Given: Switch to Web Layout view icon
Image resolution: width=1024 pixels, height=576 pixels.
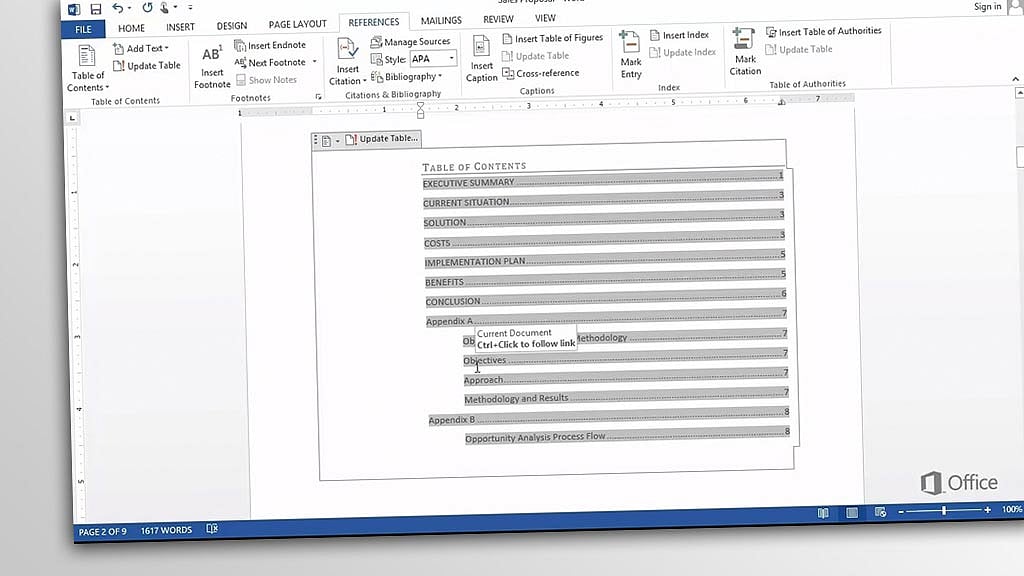Looking at the screenshot, I should [x=880, y=512].
